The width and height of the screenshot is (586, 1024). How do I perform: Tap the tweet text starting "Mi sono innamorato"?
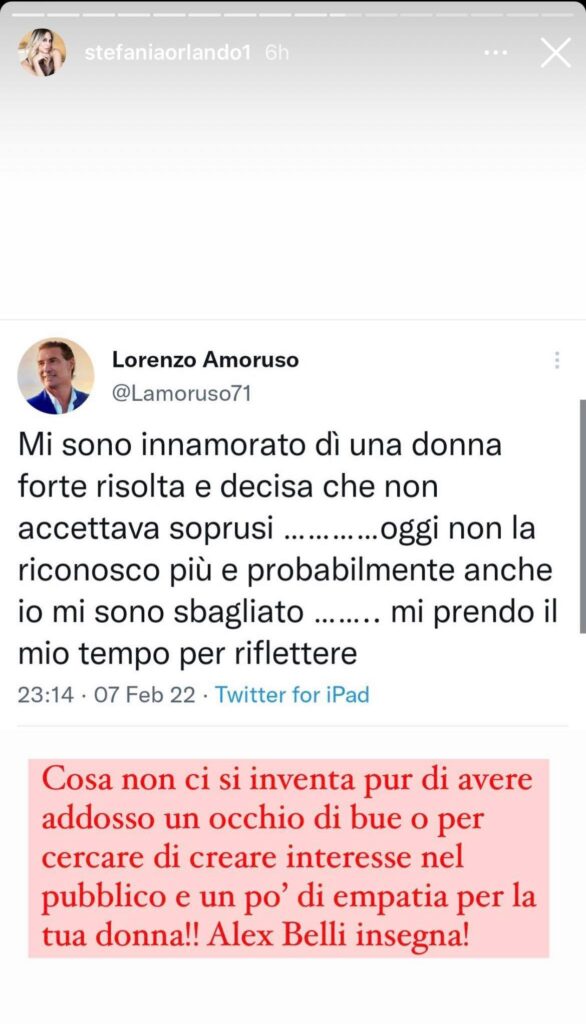click(x=287, y=549)
